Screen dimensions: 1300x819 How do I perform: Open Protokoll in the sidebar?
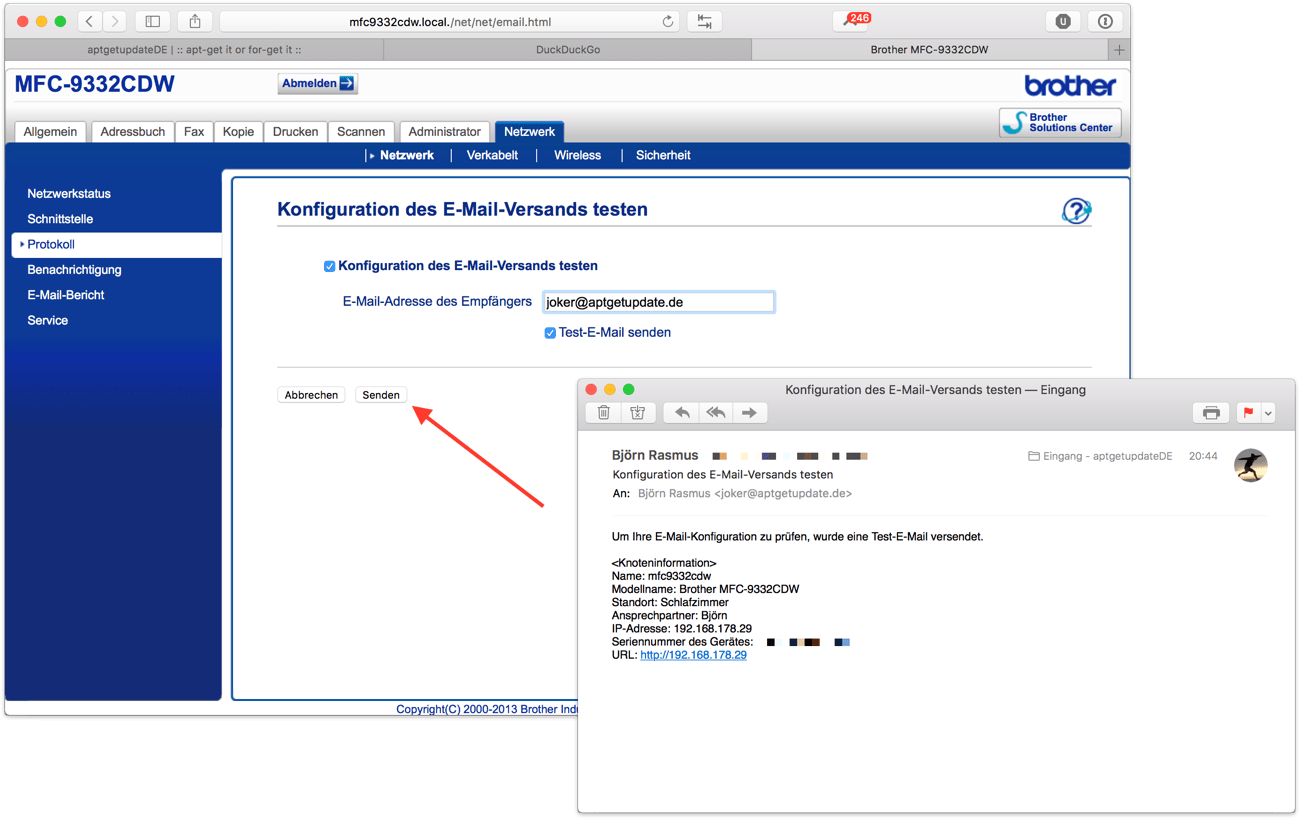tap(116, 245)
